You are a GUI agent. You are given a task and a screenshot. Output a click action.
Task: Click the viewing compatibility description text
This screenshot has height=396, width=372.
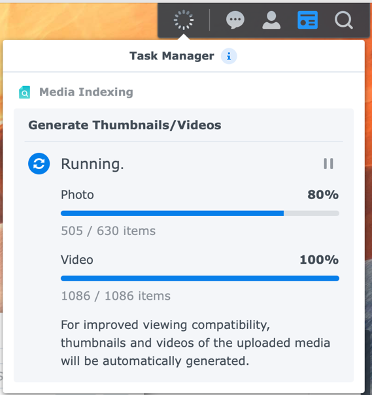click(195, 343)
